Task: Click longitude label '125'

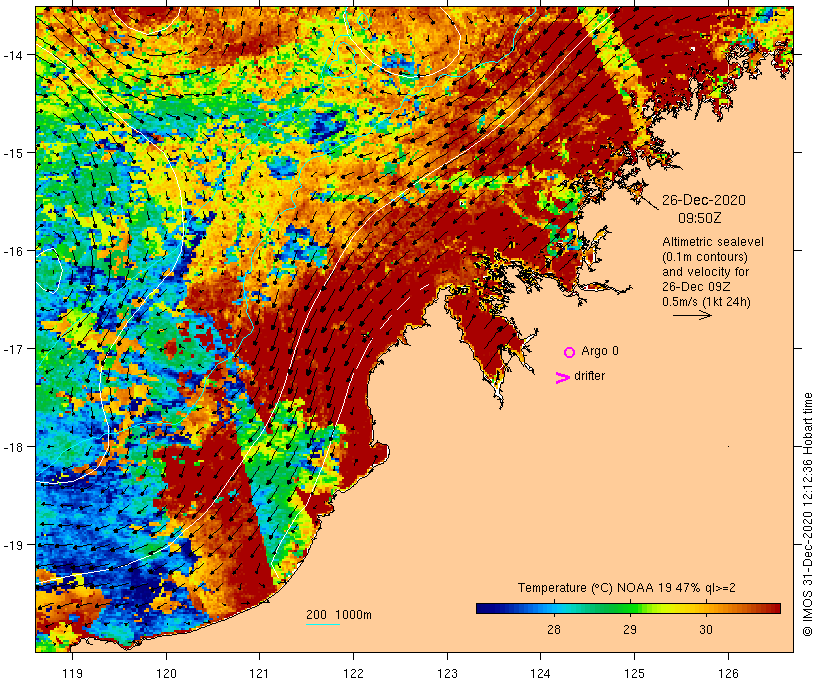Action: click(x=634, y=673)
